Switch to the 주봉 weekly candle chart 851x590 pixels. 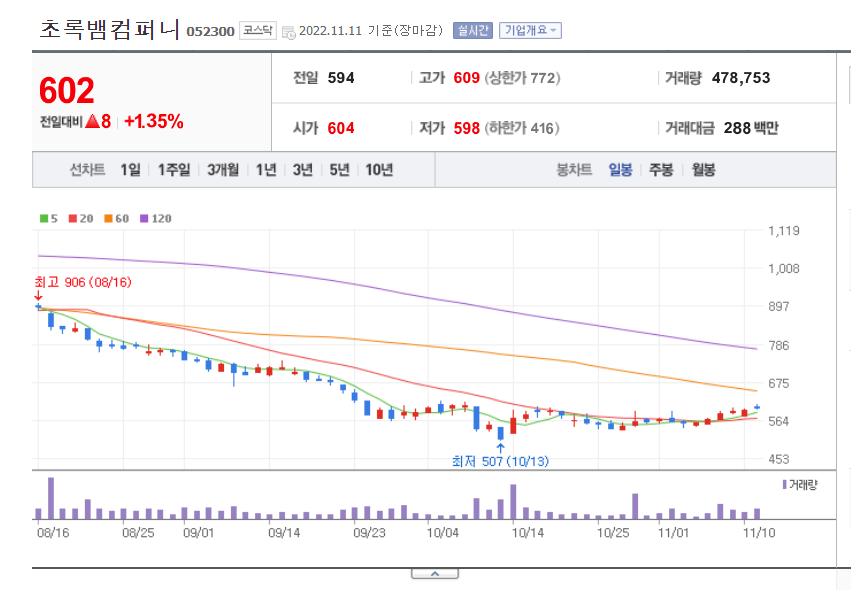(x=661, y=170)
